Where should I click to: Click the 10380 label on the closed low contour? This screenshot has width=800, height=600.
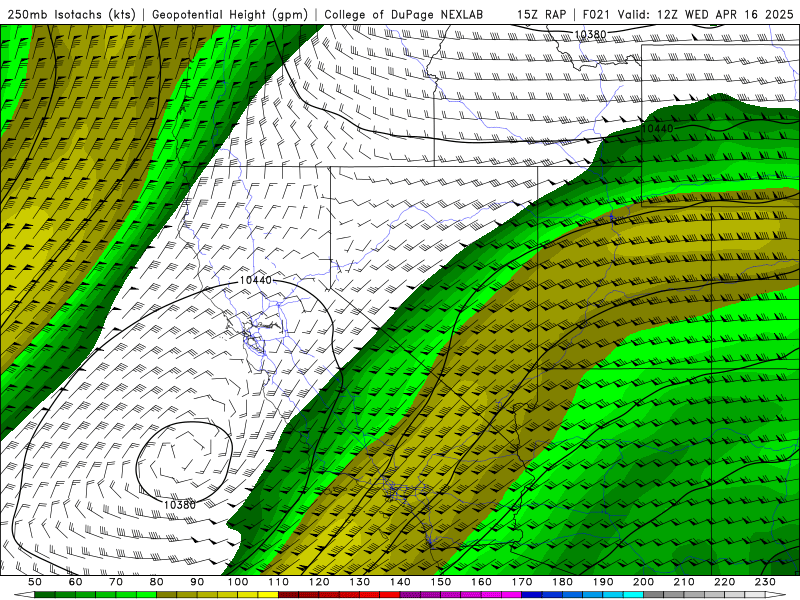pyautogui.click(x=180, y=505)
